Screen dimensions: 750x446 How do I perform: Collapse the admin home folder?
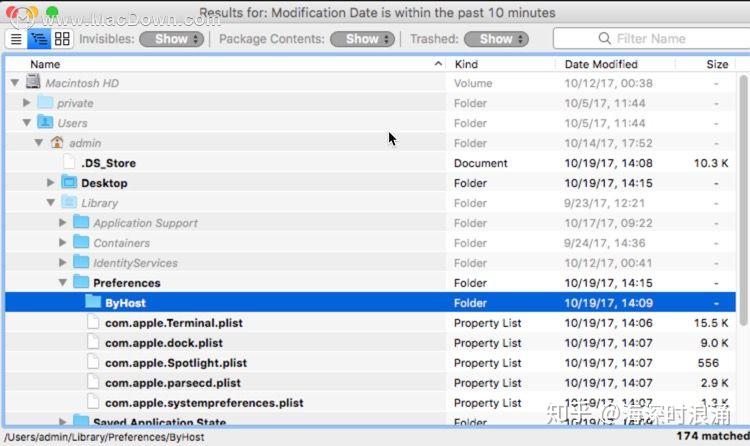click(39, 143)
